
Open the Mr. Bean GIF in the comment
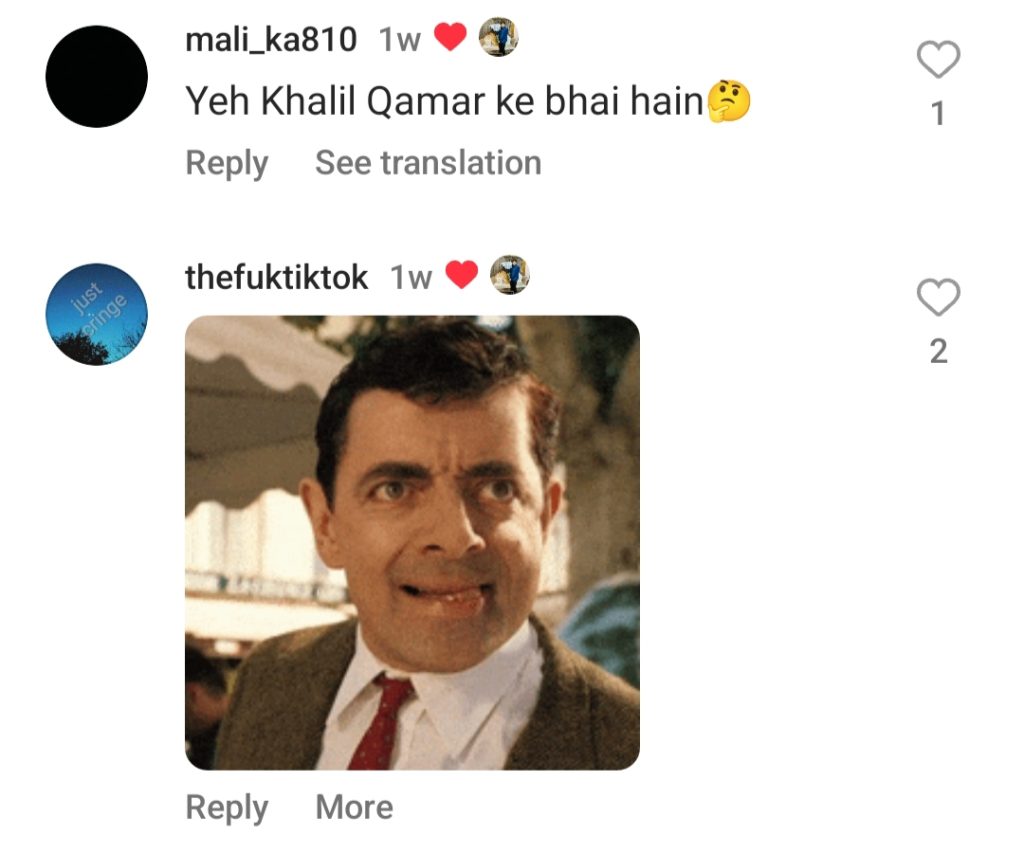412,542
